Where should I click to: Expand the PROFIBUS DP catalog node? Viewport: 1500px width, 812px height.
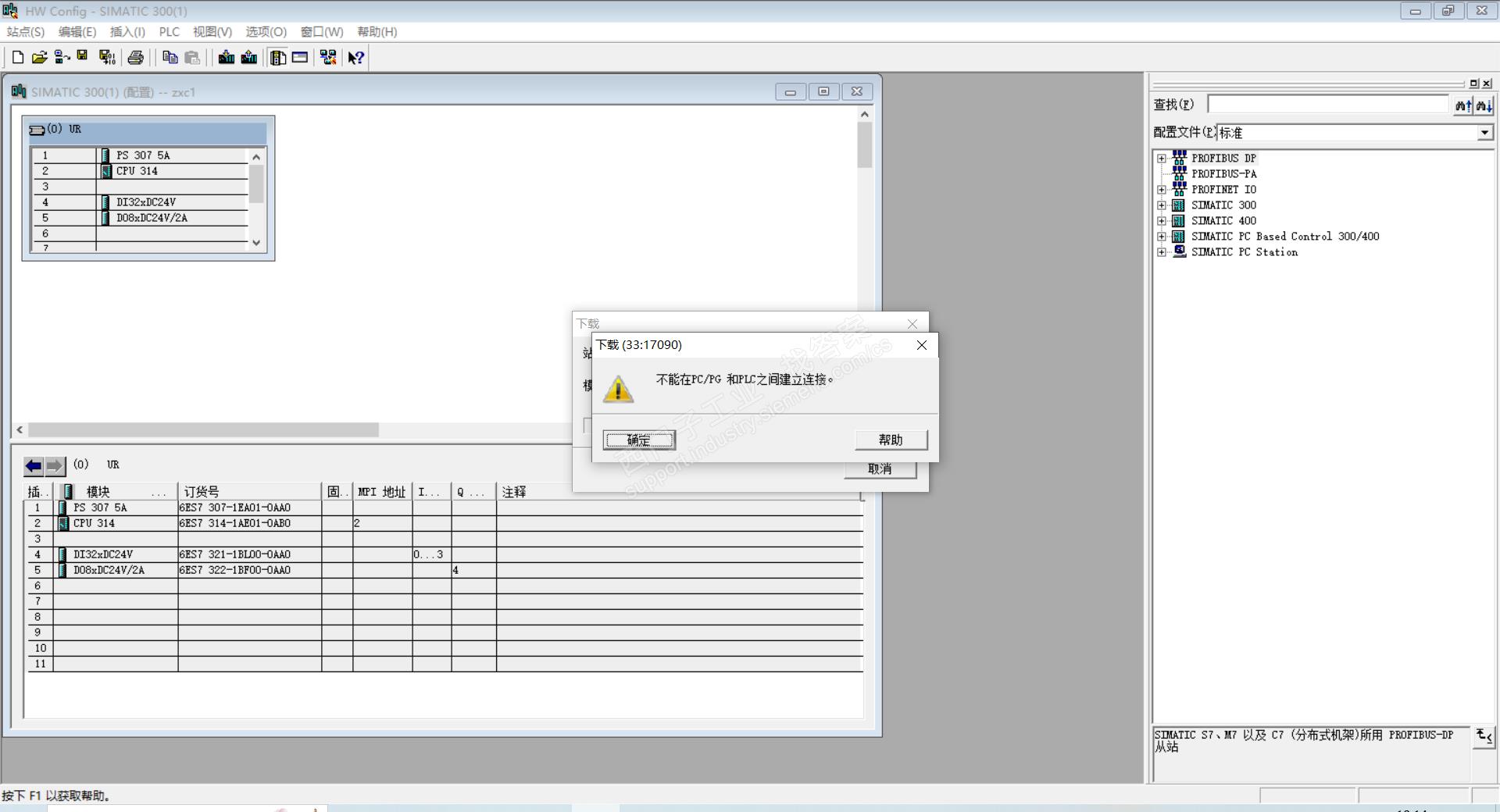tap(1162, 158)
